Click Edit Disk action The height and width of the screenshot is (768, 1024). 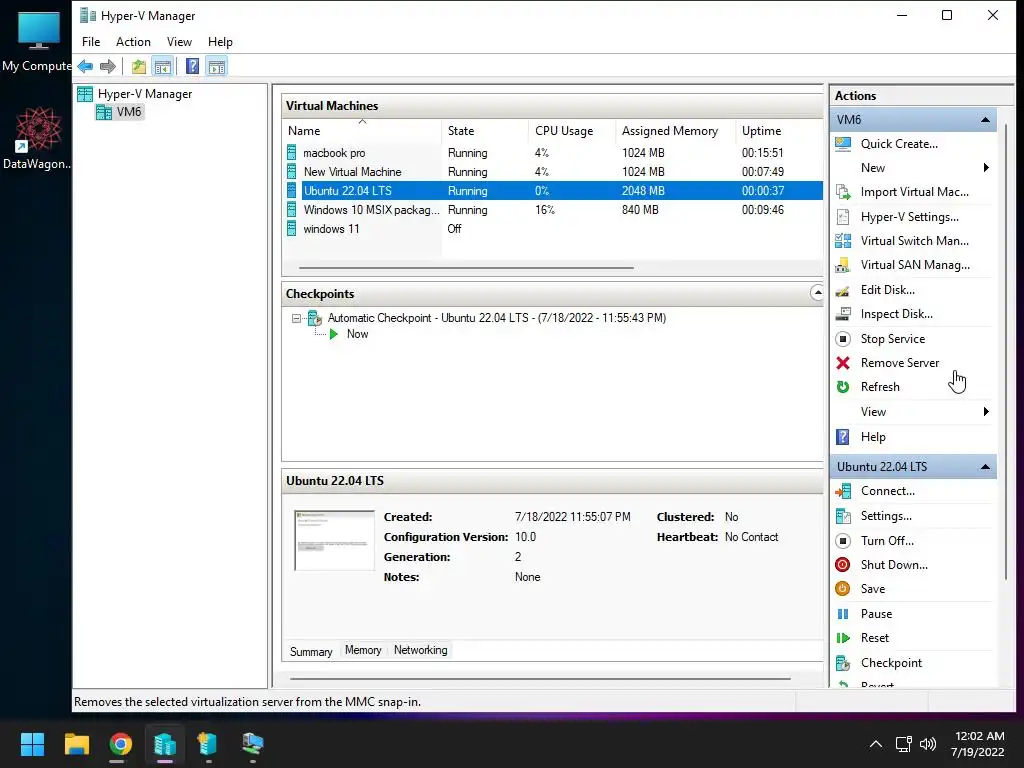pos(888,290)
